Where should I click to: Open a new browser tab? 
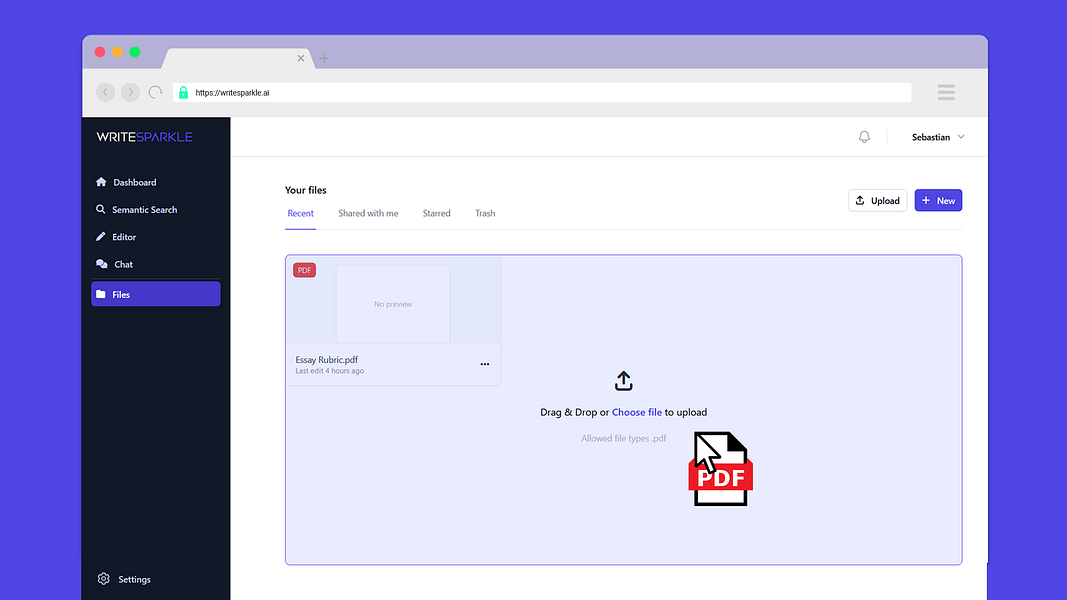coord(324,59)
